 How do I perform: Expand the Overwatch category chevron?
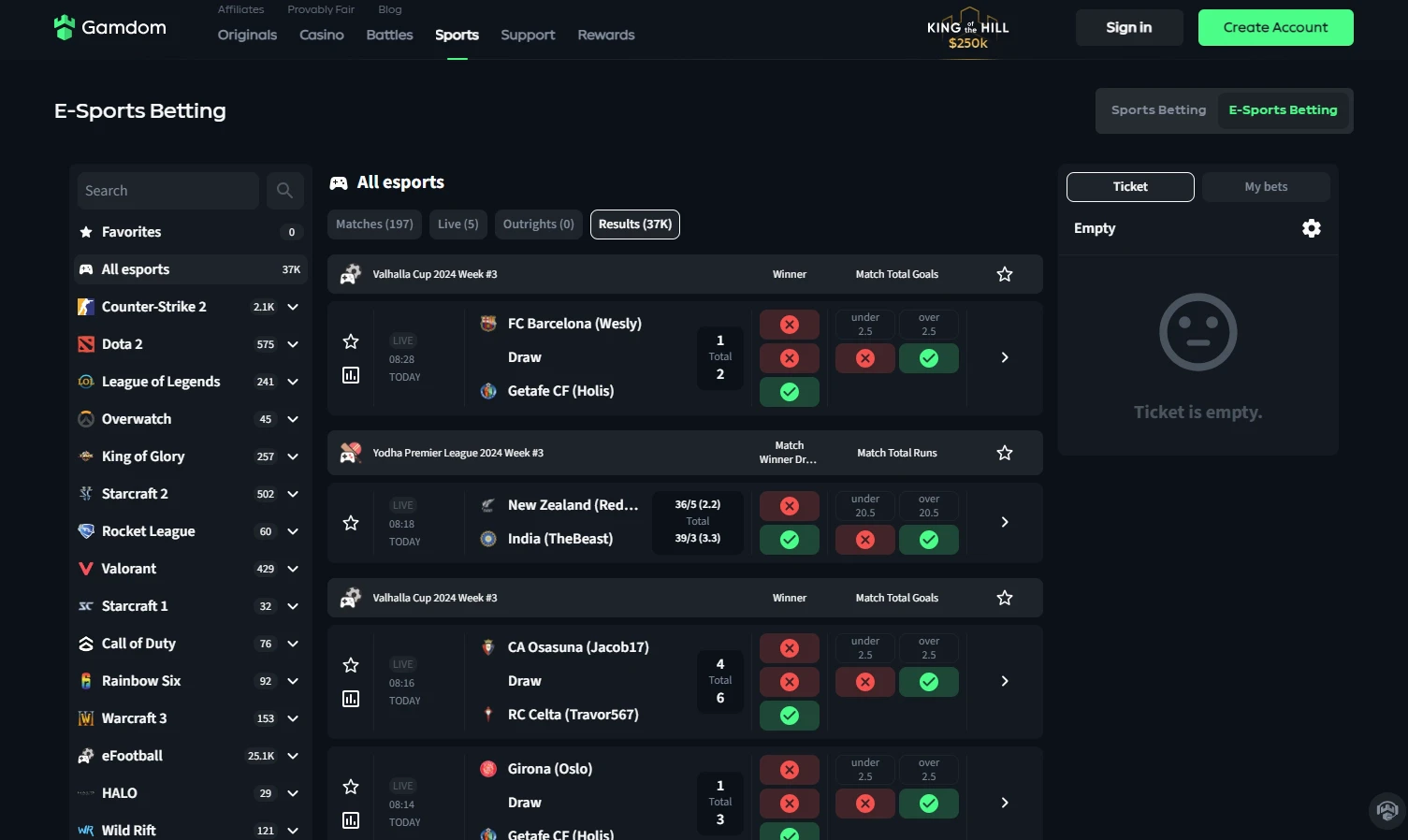click(293, 419)
